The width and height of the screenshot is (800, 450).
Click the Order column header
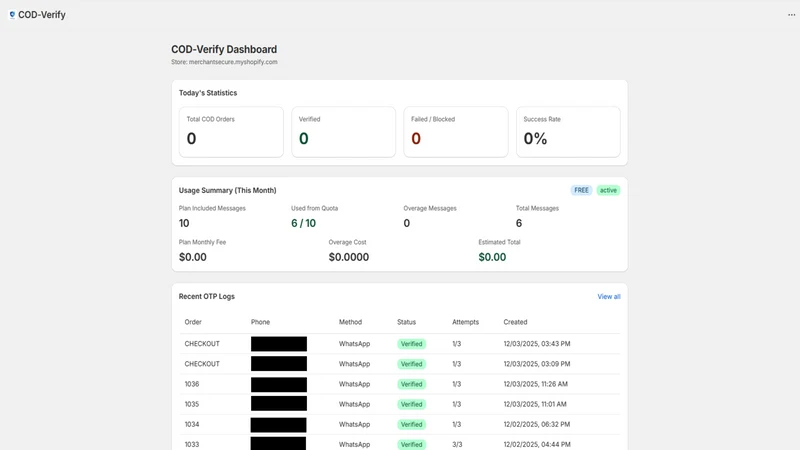pyautogui.click(x=193, y=322)
